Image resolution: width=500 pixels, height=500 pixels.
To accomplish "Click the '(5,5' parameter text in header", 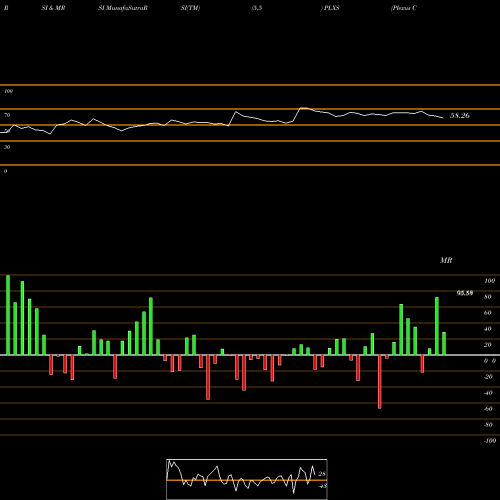I will click(257, 8).
